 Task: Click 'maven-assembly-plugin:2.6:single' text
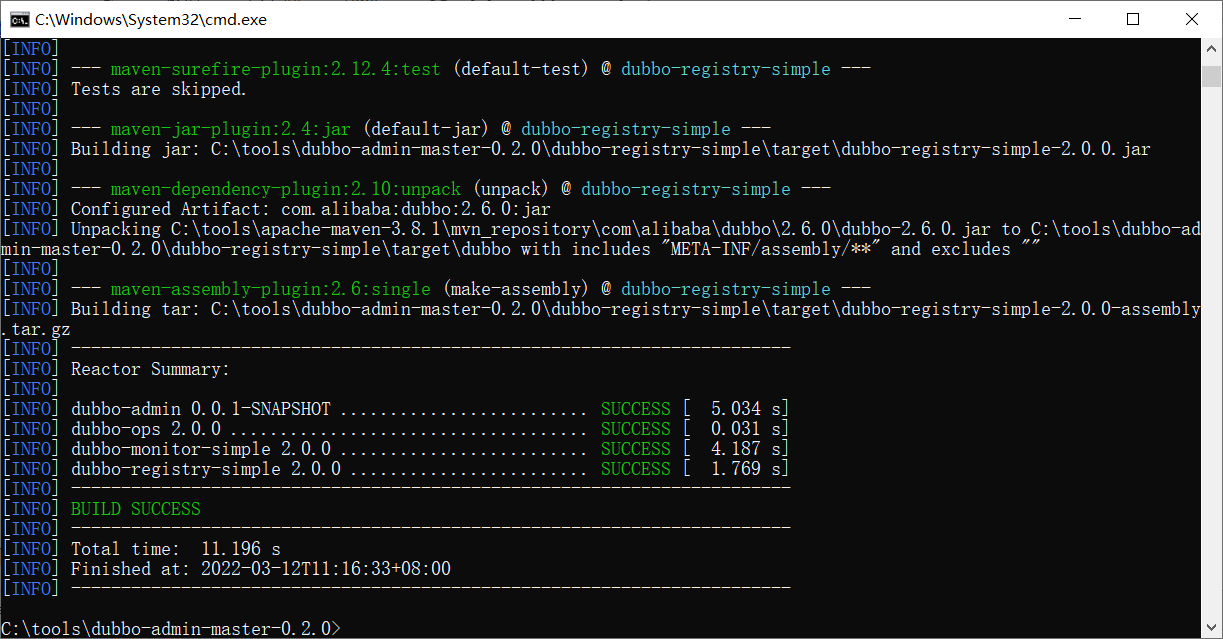click(270, 289)
